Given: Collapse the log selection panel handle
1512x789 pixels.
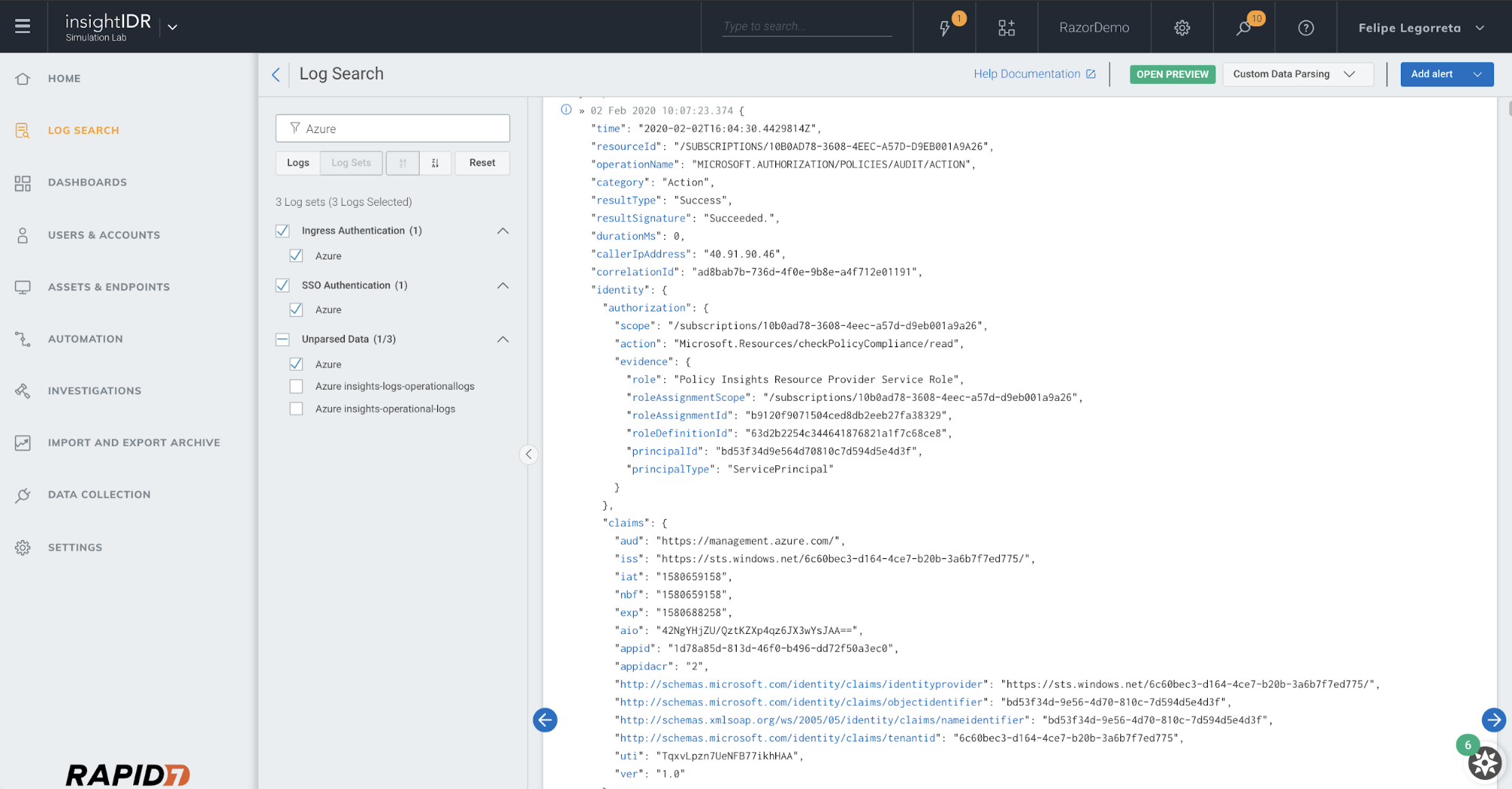Looking at the screenshot, I should 529,454.
